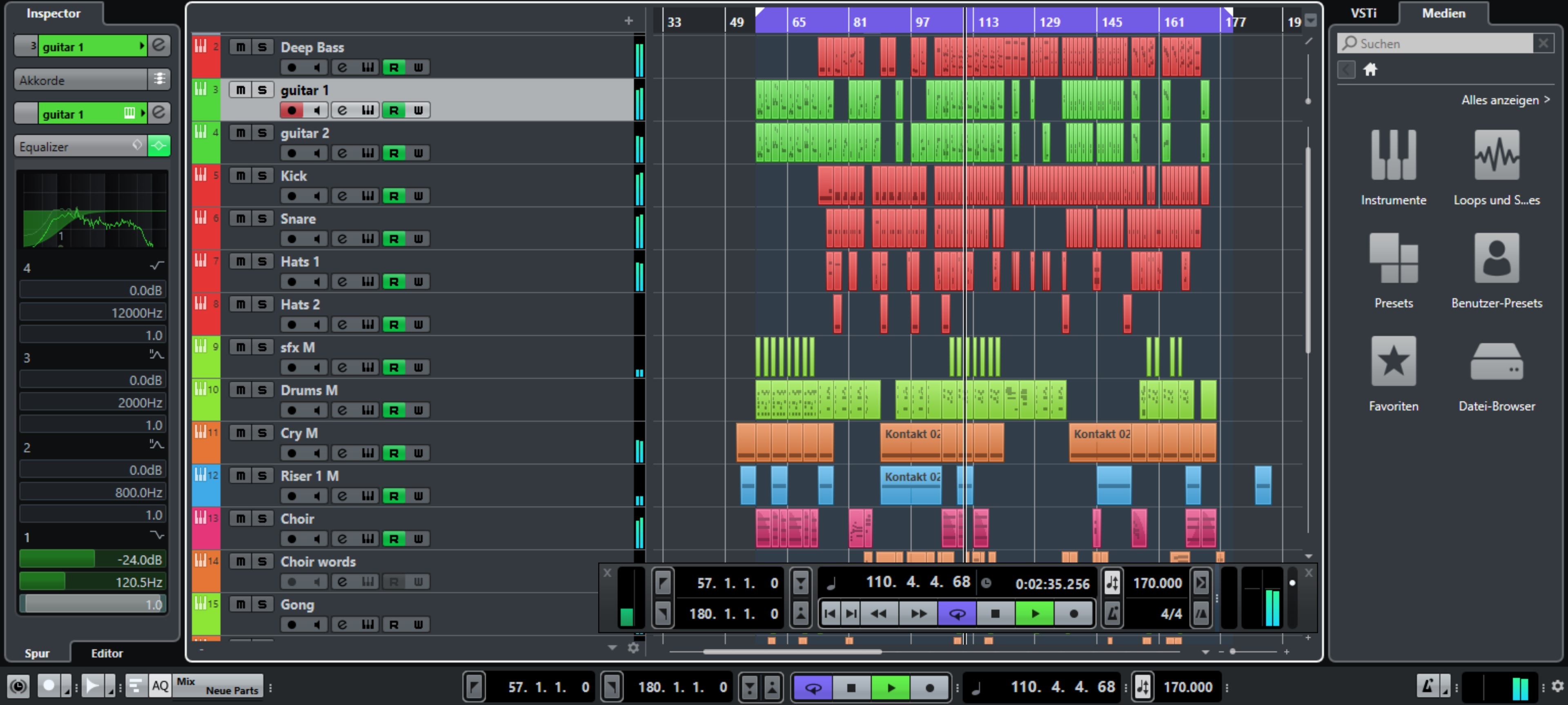Screen dimensions: 1568x705
Task: Open edit instrument for guitar 1 track
Action: click(x=367, y=111)
